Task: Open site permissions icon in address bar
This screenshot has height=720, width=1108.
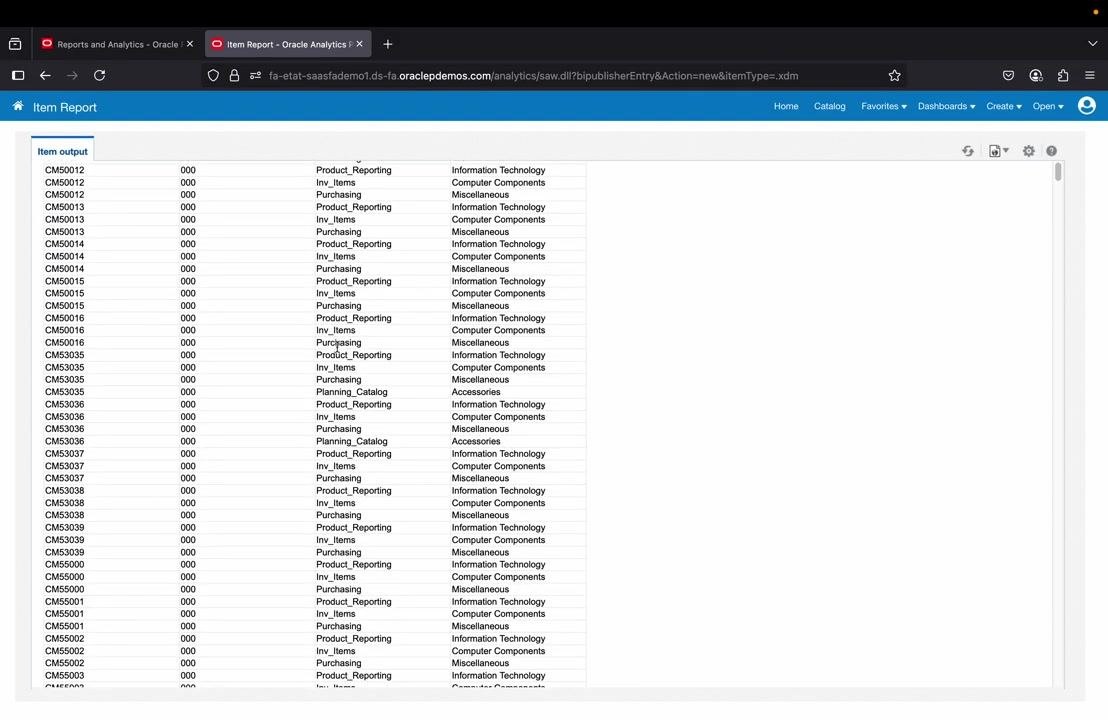Action: (255, 76)
